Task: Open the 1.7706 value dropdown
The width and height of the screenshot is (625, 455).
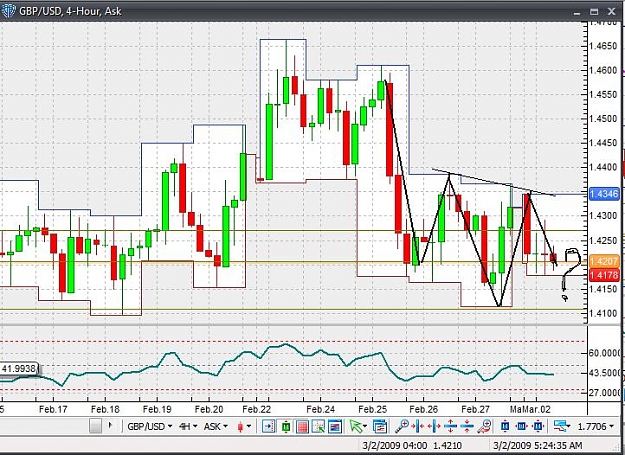Action: coord(596,427)
